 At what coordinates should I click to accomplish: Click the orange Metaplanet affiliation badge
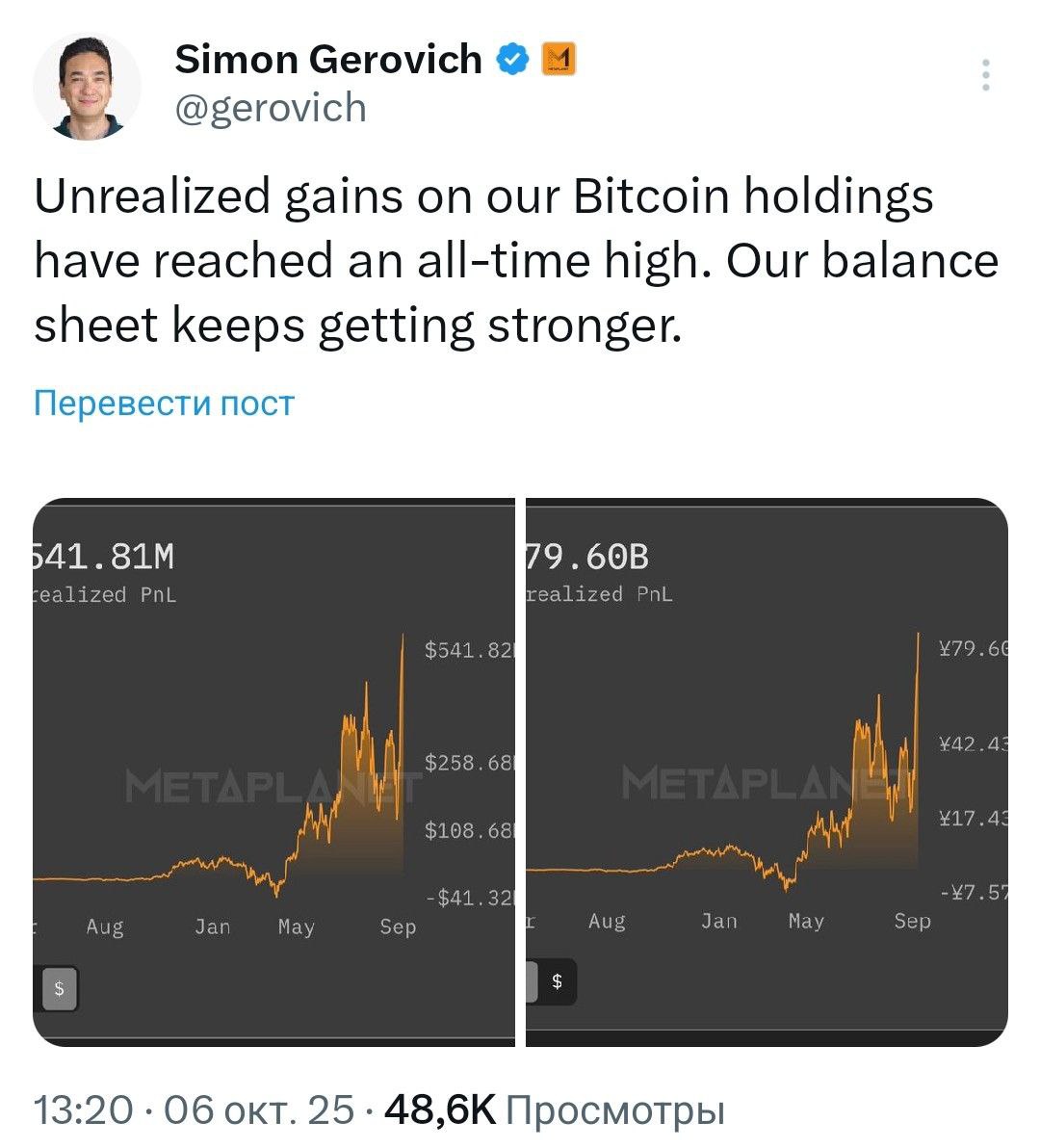click(559, 60)
